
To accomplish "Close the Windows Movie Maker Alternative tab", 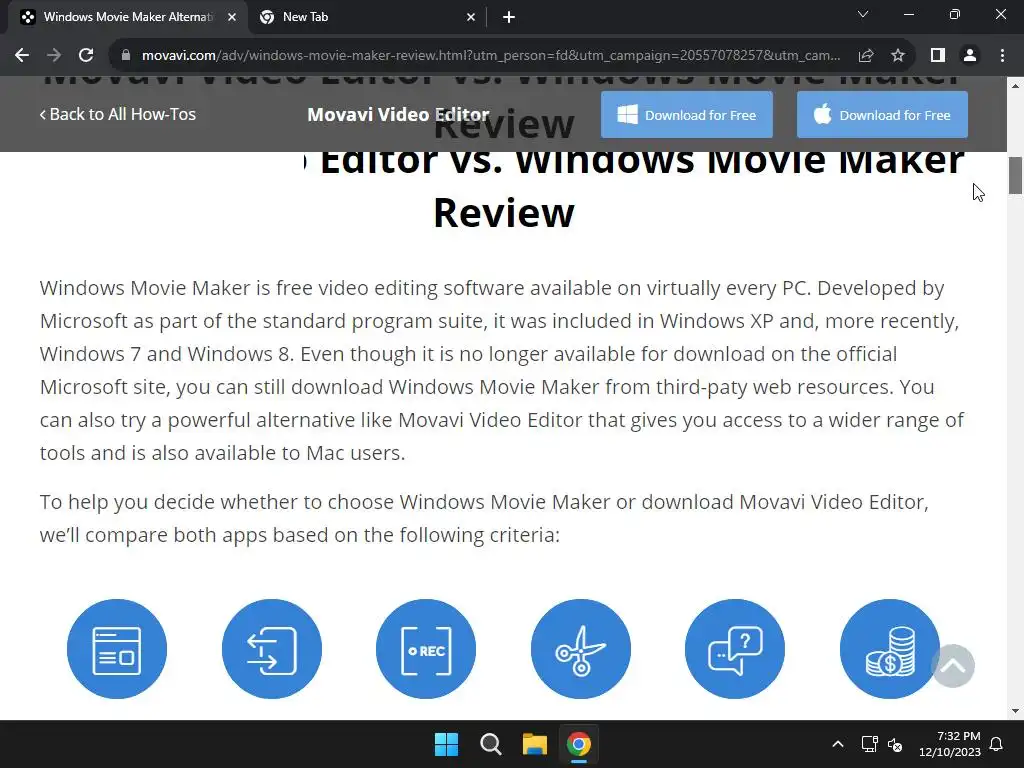I will [232, 18].
